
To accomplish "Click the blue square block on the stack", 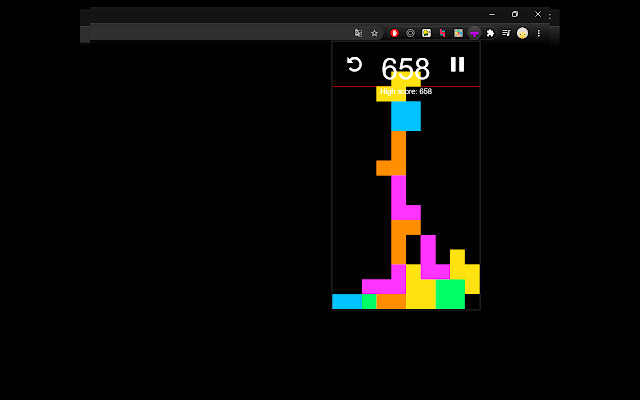I will click(406, 116).
